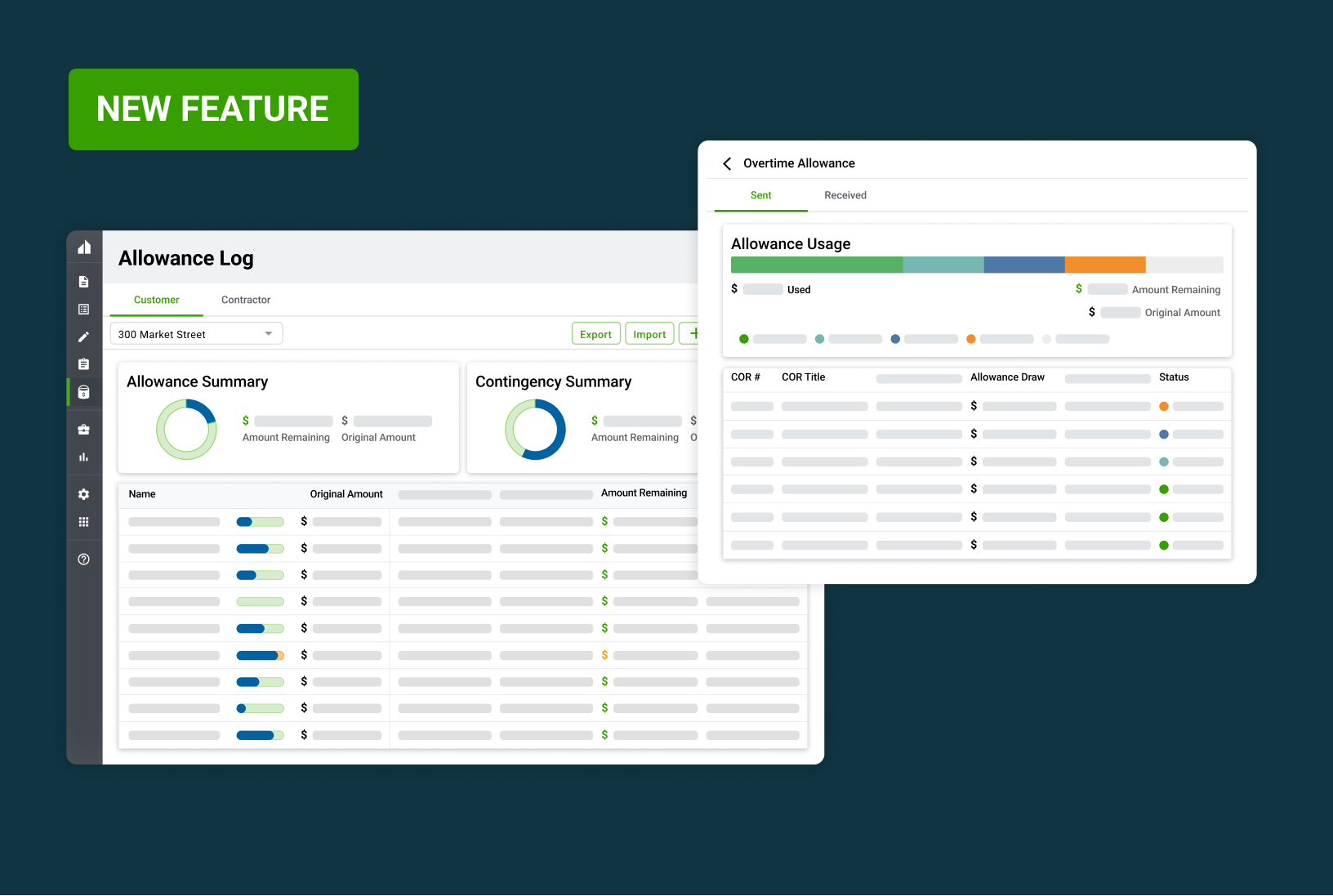
Task: Click the Contingency Summary donut chart
Action: pos(535,429)
